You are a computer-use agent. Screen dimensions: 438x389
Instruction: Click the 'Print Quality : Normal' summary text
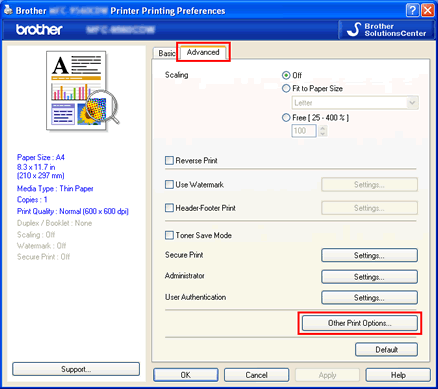(73, 211)
